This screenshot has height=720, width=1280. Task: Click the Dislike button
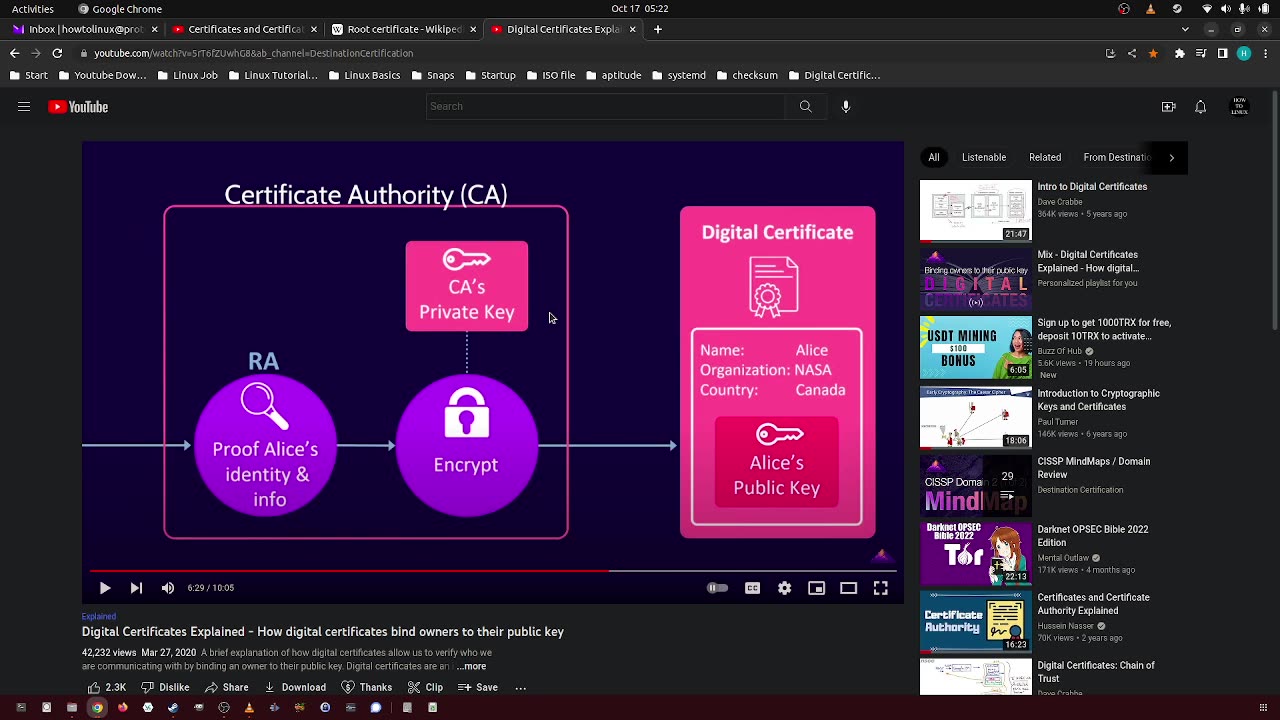pyautogui.click(x=165, y=687)
